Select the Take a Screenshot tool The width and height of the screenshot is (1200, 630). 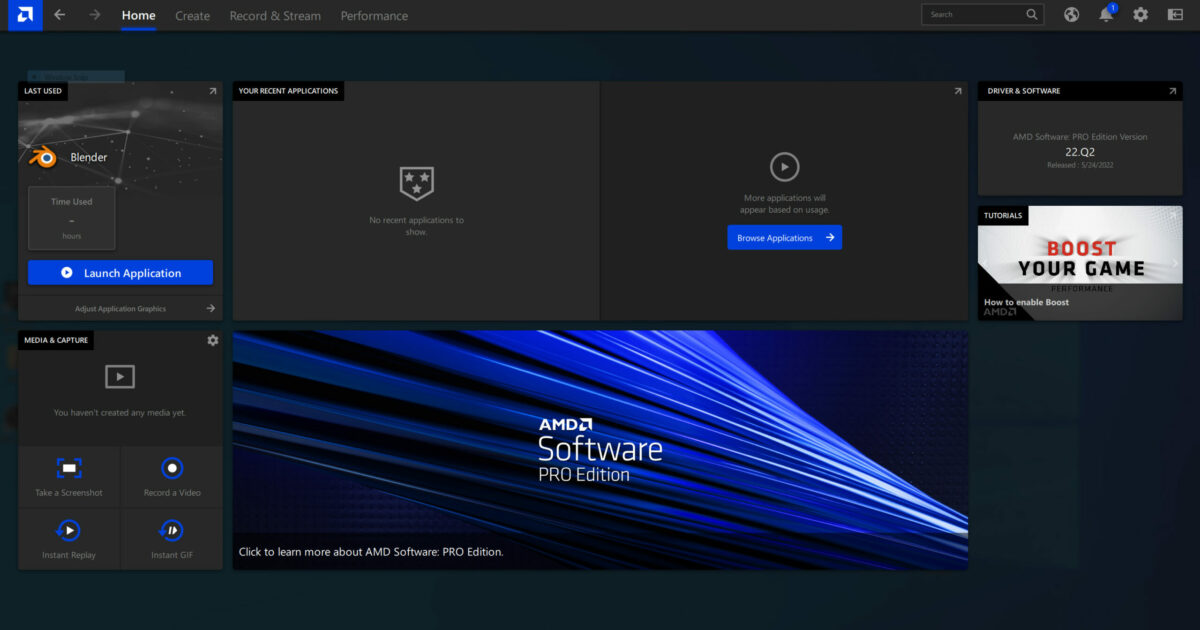[68, 476]
